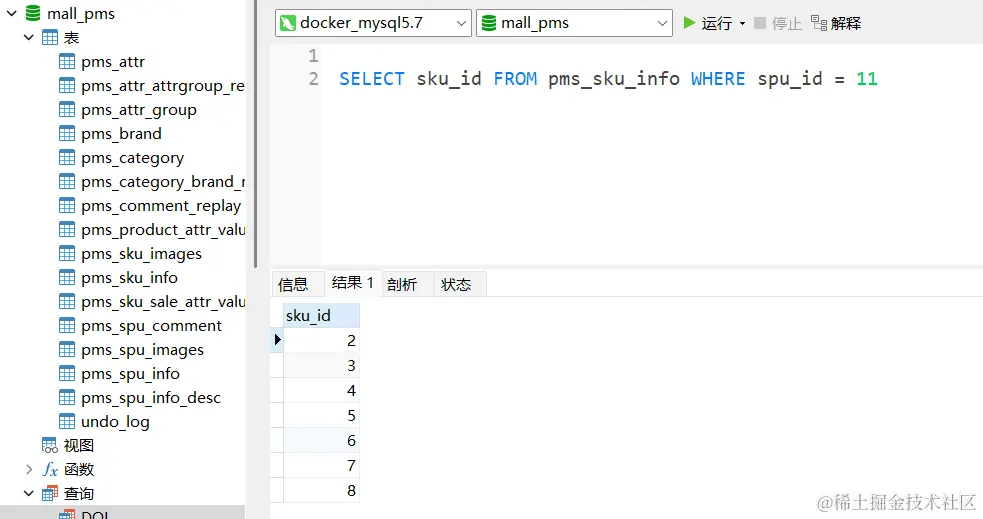
Task: Click the pms_category table icon
Action: pos(67,157)
